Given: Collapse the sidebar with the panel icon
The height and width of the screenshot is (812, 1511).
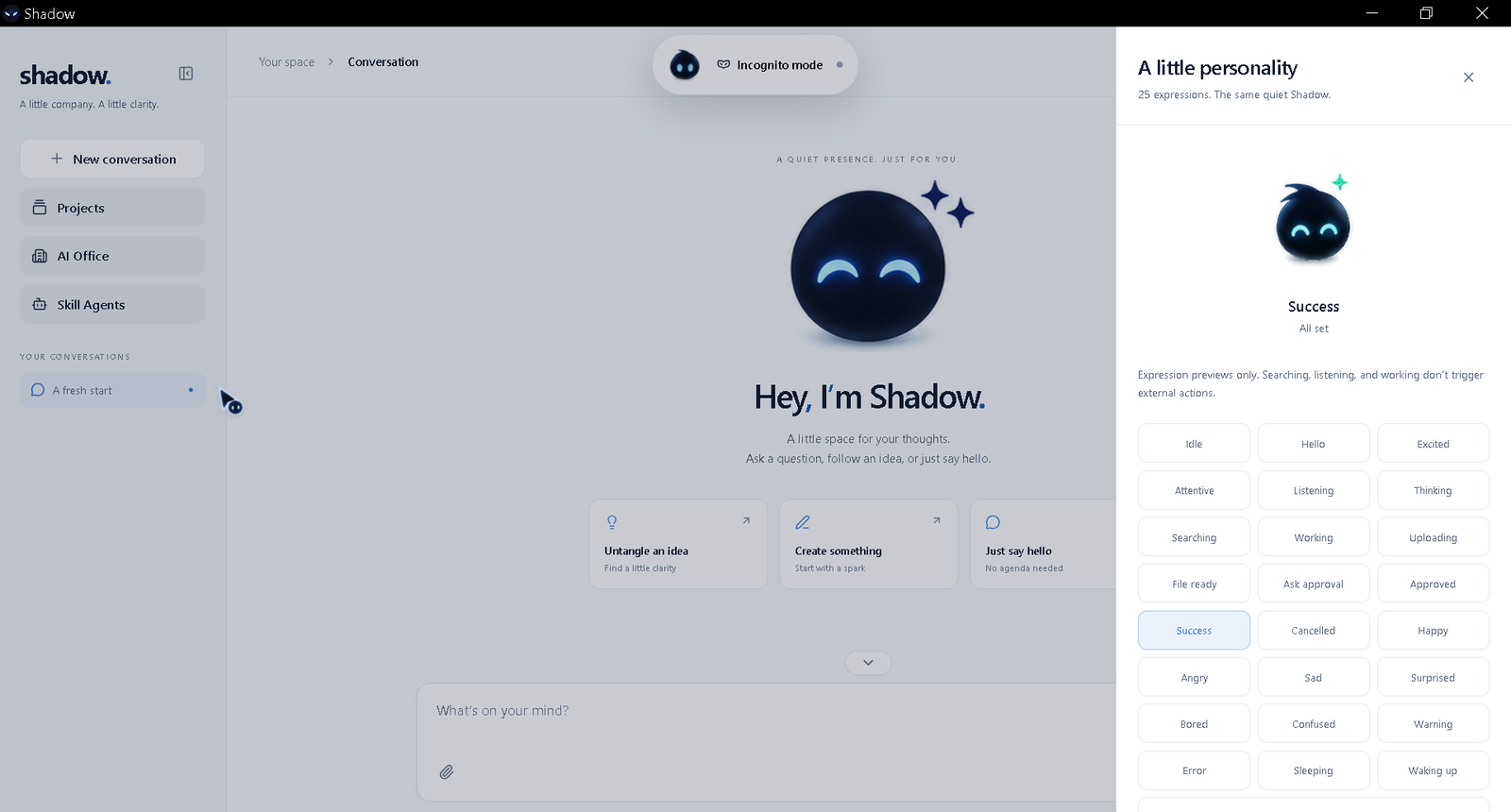Looking at the screenshot, I should point(186,74).
